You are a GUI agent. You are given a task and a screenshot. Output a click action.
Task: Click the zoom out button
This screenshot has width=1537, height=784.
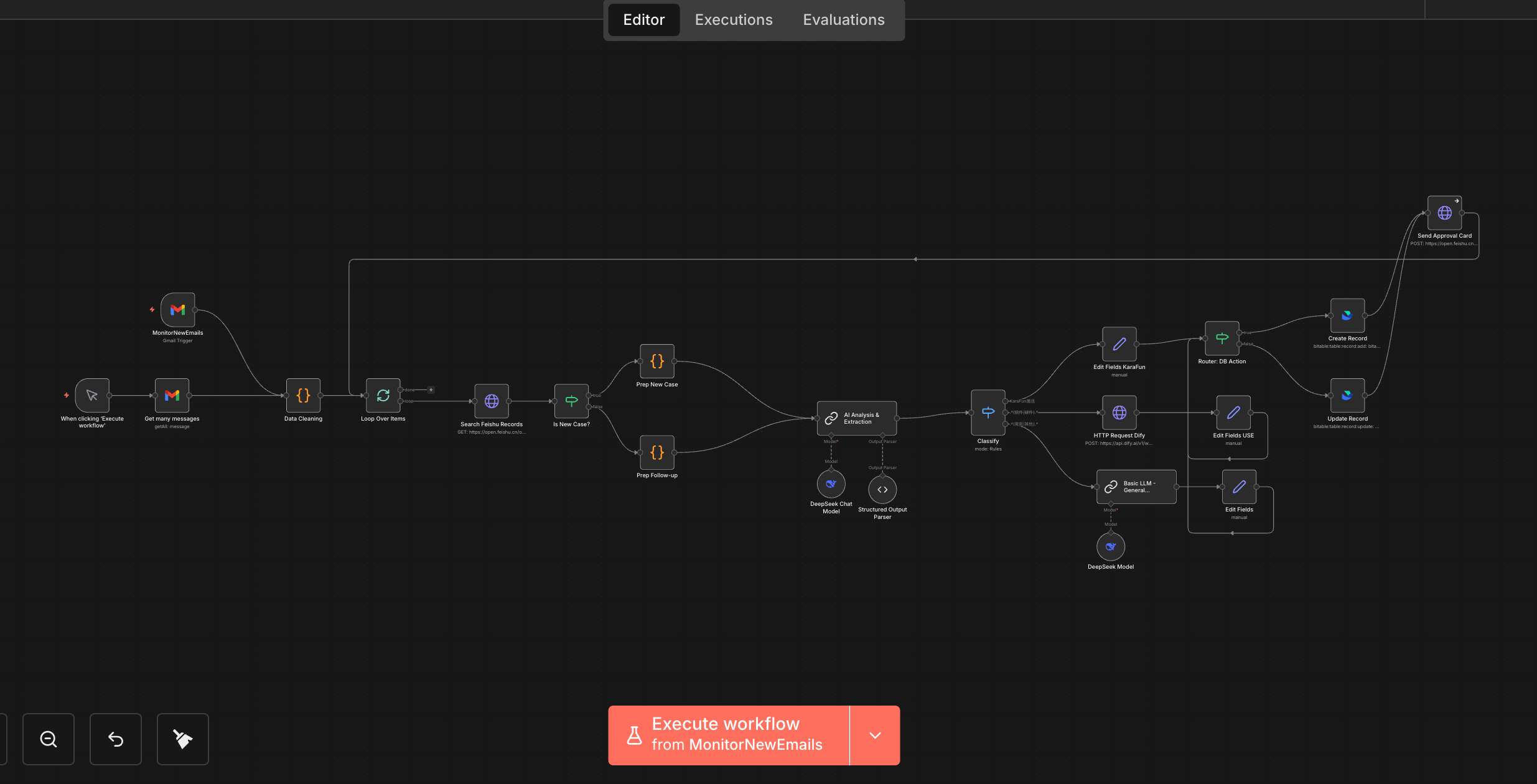pyautogui.click(x=49, y=739)
